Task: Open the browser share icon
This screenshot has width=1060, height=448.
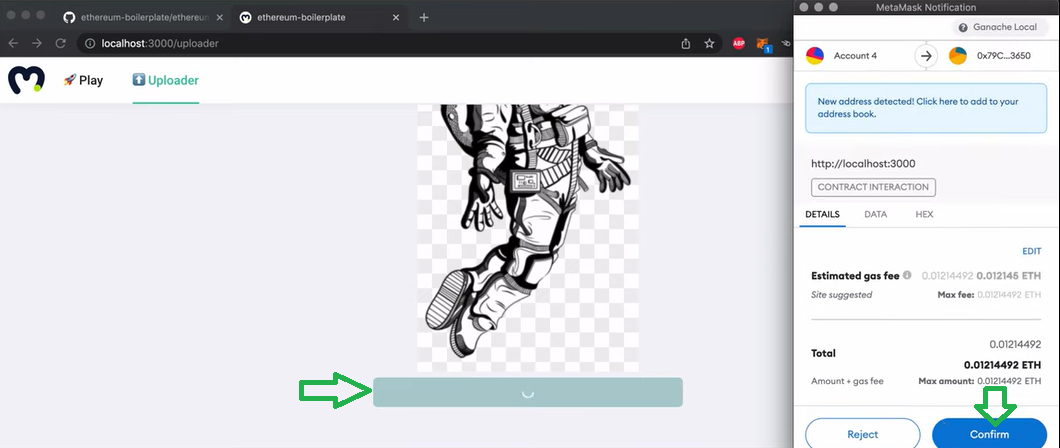Action: pyautogui.click(x=685, y=43)
